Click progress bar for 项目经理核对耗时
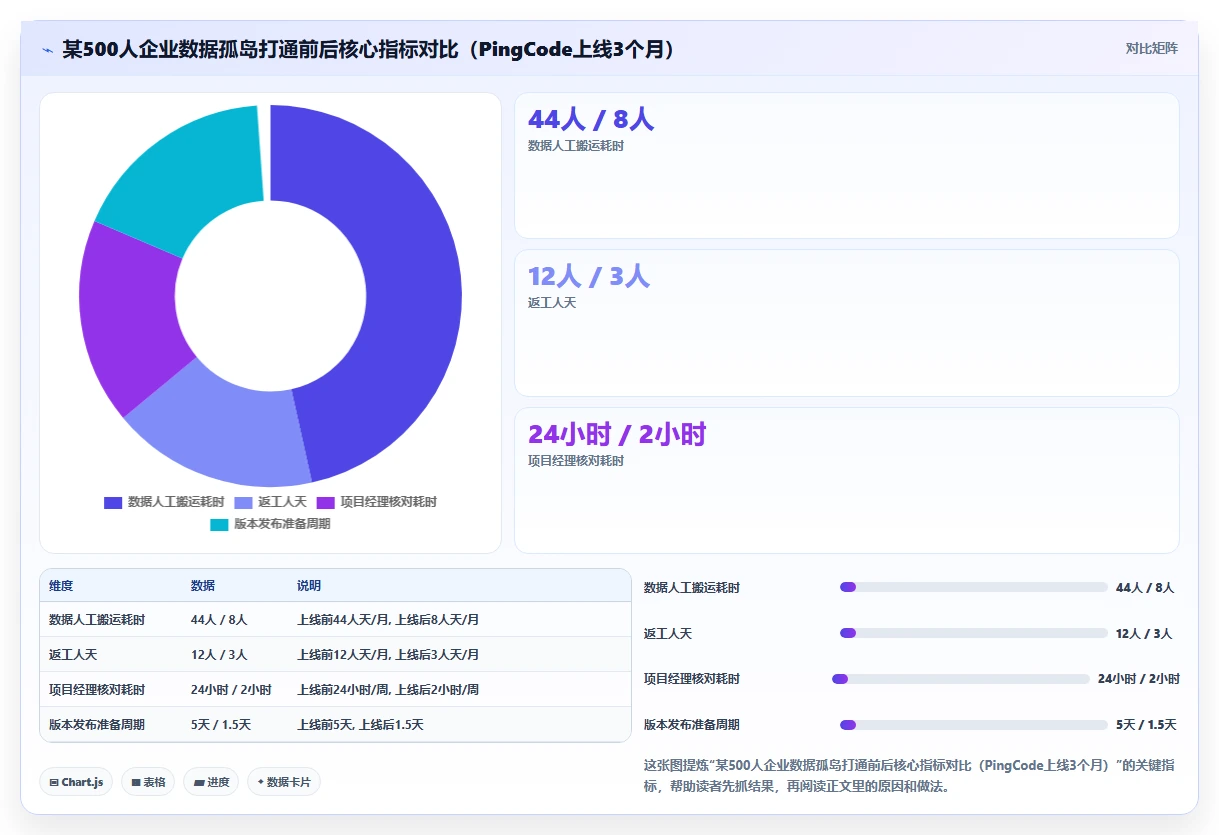Screen dimensions: 1219x835 [x=961, y=679]
